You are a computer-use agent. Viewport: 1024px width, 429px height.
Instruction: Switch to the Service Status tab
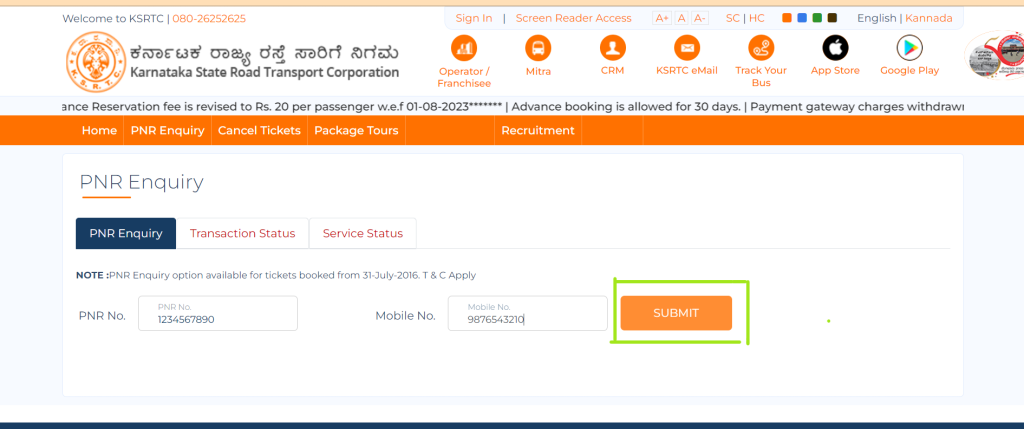point(362,233)
